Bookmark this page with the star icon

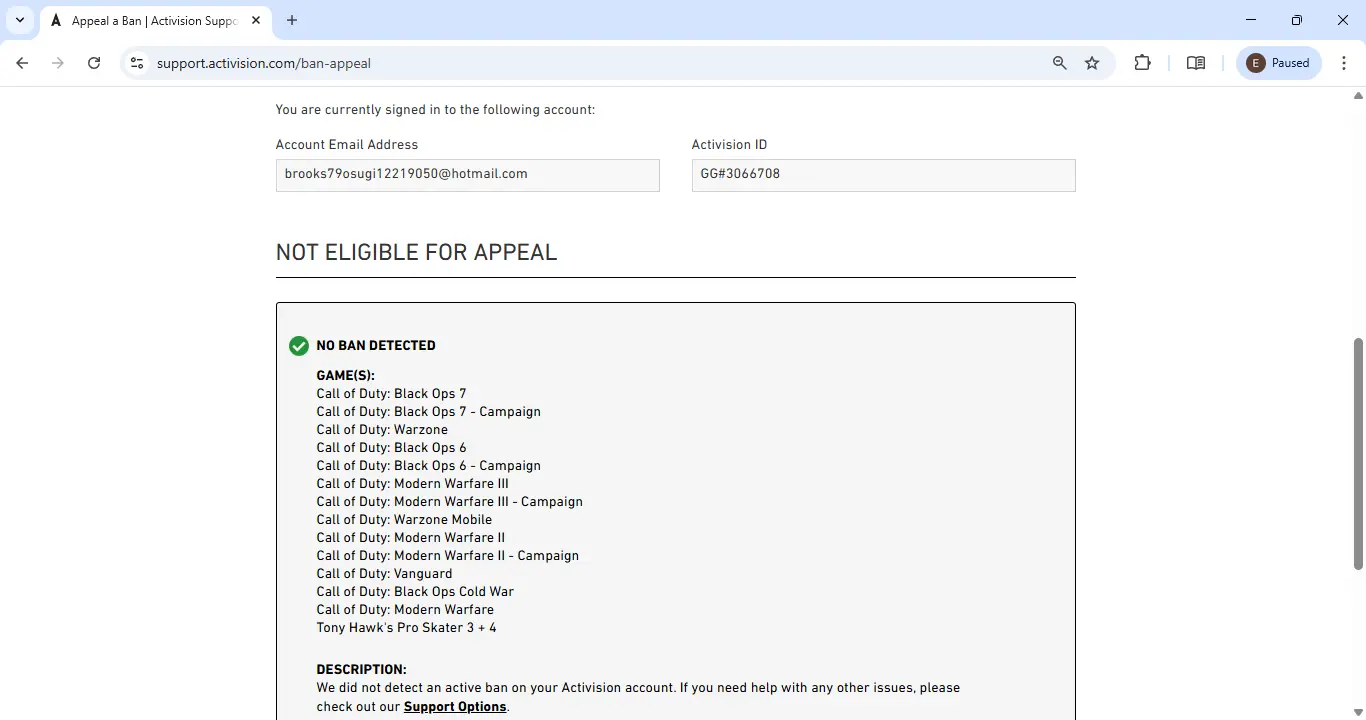point(1092,63)
